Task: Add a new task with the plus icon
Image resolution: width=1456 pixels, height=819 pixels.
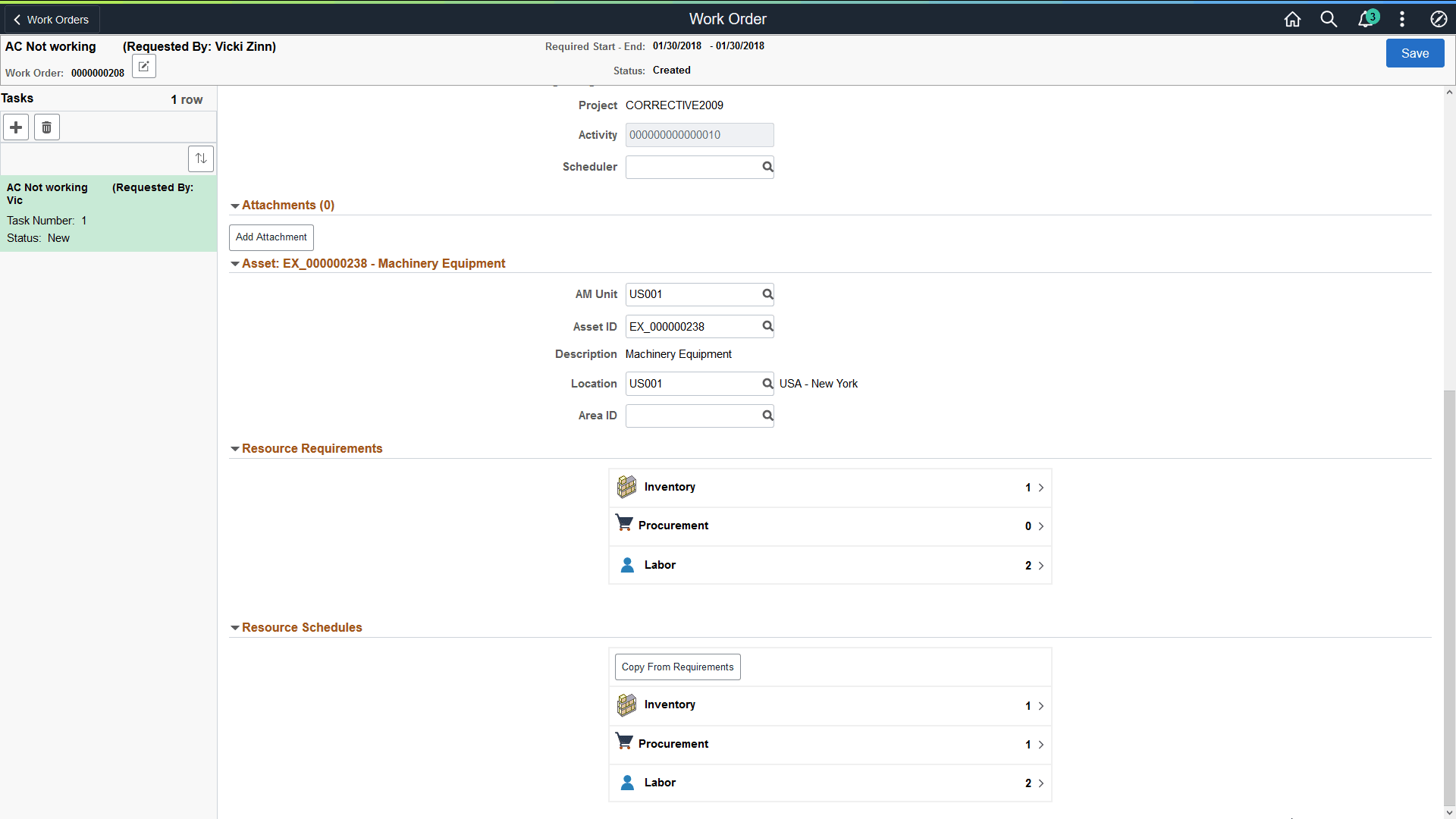Action: tap(16, 127)
